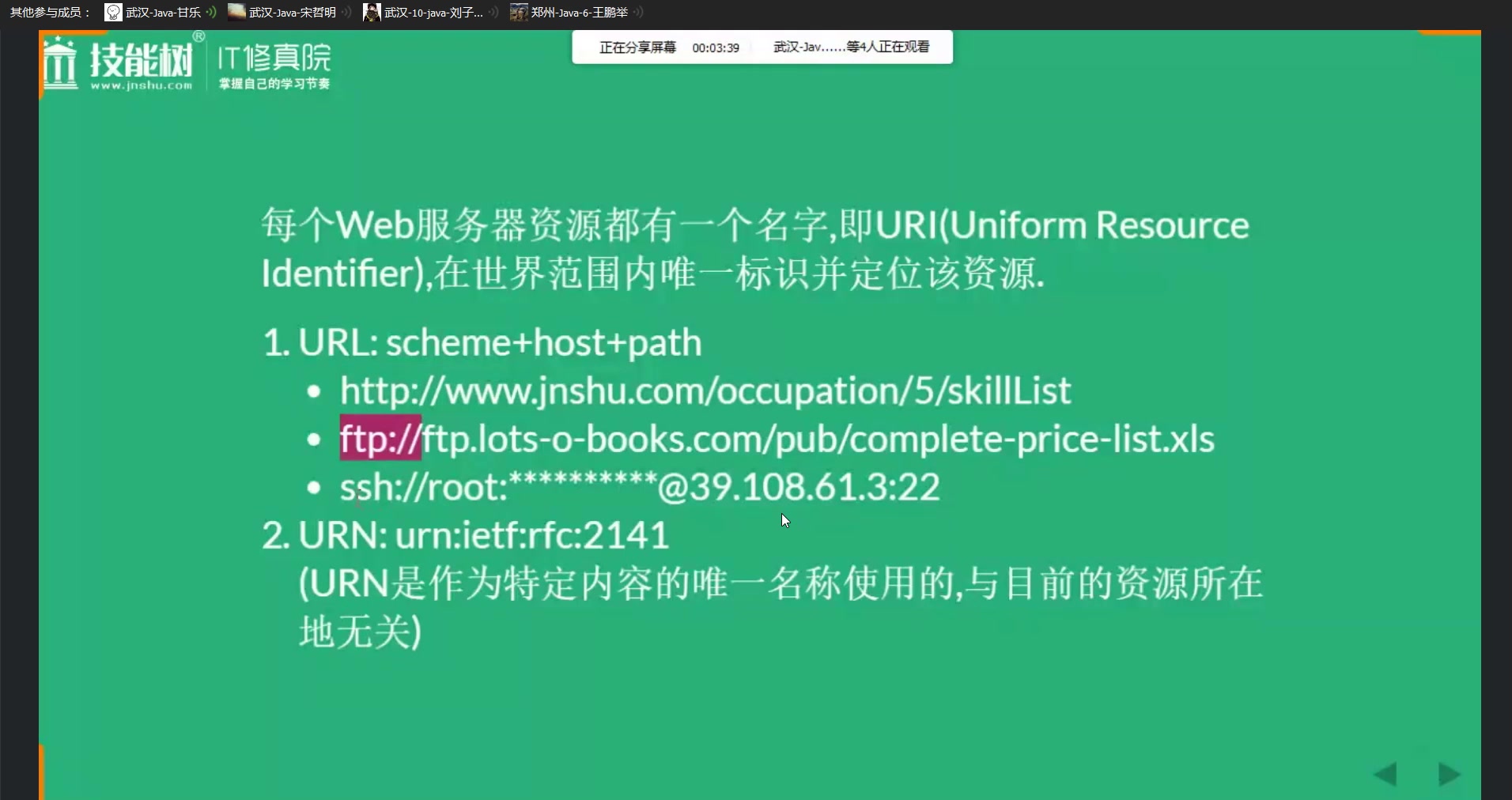Click the www.jnshu.com address under logo
The width and height of the screenshot is (1512, 800).
pos(142,85)
